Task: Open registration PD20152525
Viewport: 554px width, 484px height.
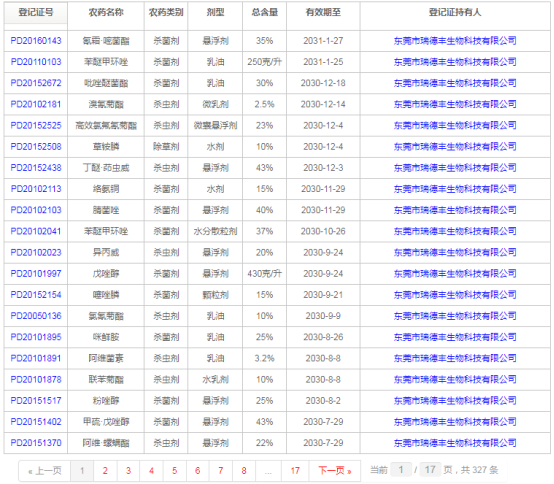Action: coord(36,125)
